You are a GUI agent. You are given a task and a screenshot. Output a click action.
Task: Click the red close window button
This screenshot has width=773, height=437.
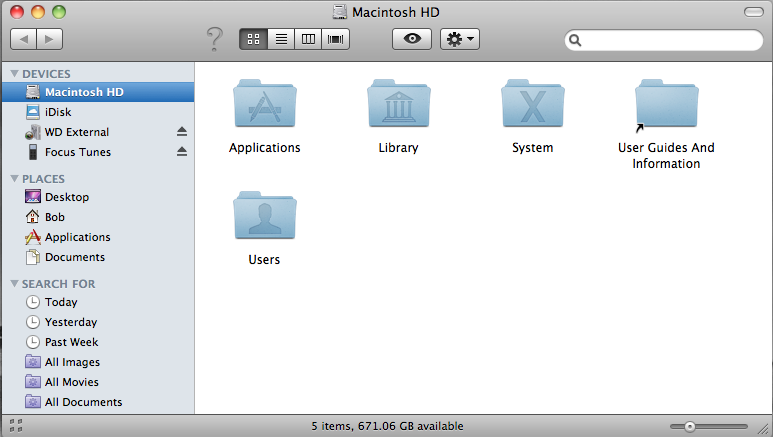click(17, 12)
